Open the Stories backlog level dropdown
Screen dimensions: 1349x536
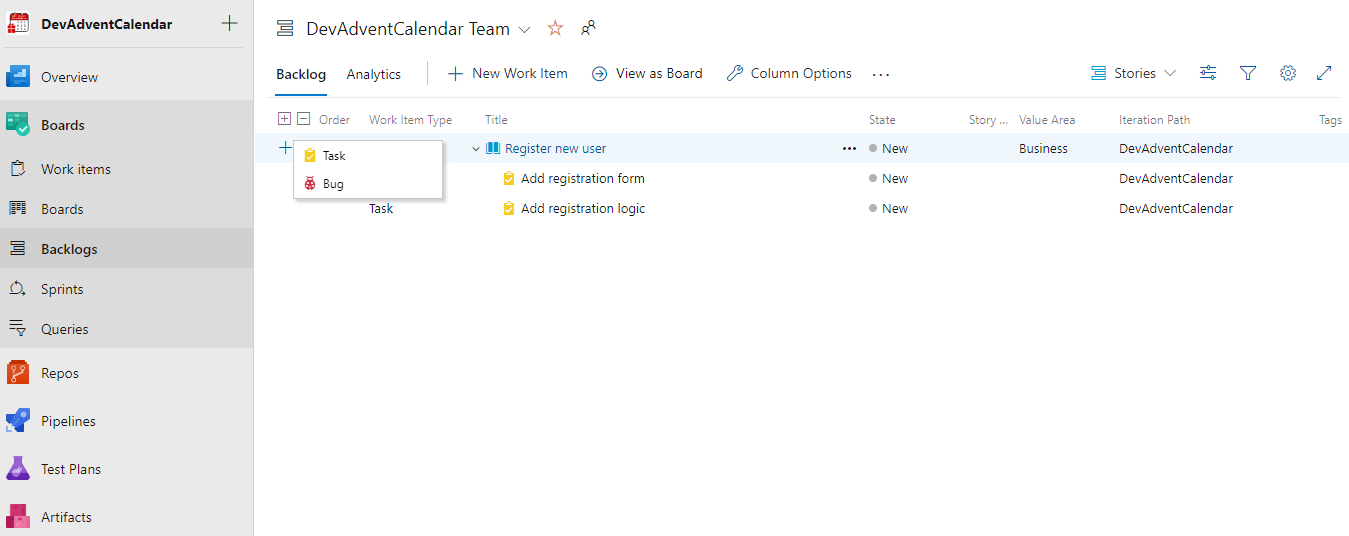[x=1133, y=73]
